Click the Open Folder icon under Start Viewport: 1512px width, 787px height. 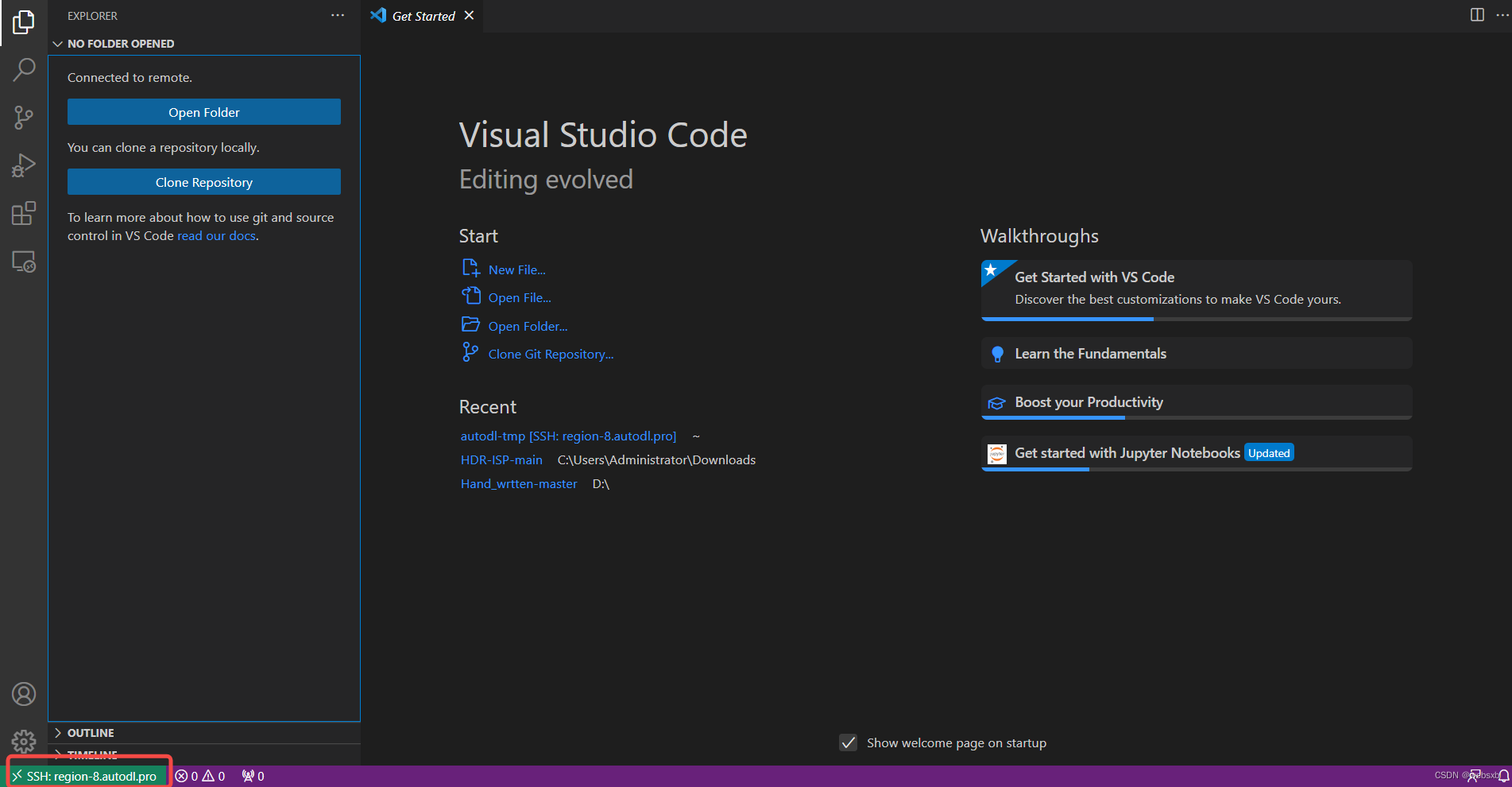click(x=470, y=324)
